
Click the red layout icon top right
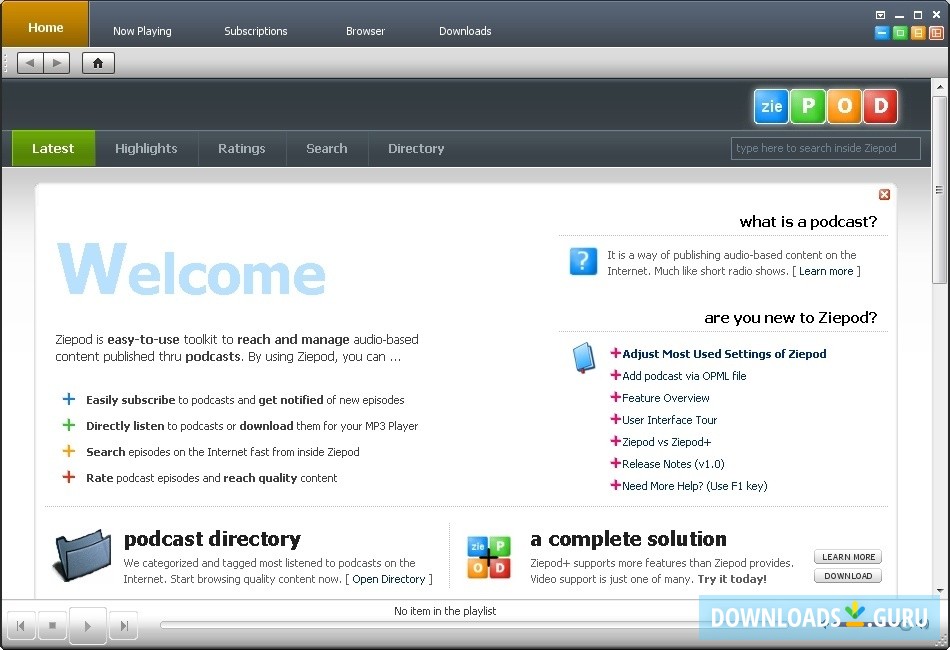click(x=936, y=33)
